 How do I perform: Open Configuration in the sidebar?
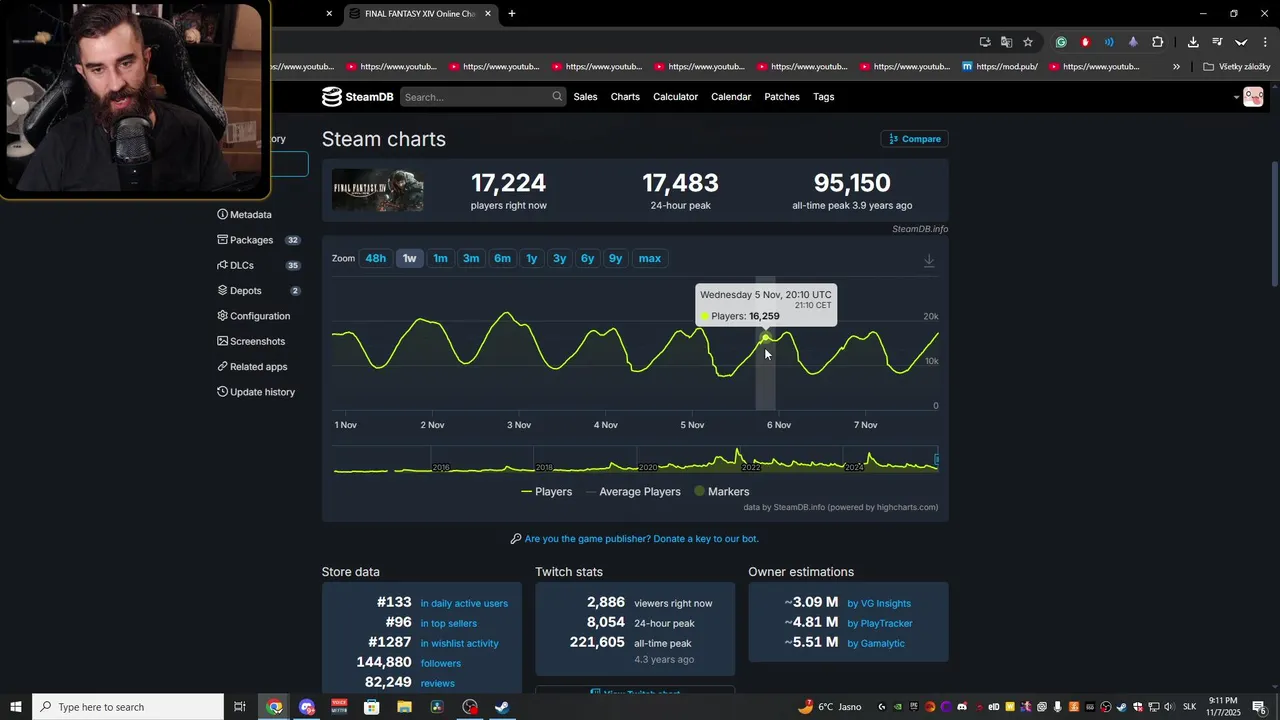pos(254,316)
